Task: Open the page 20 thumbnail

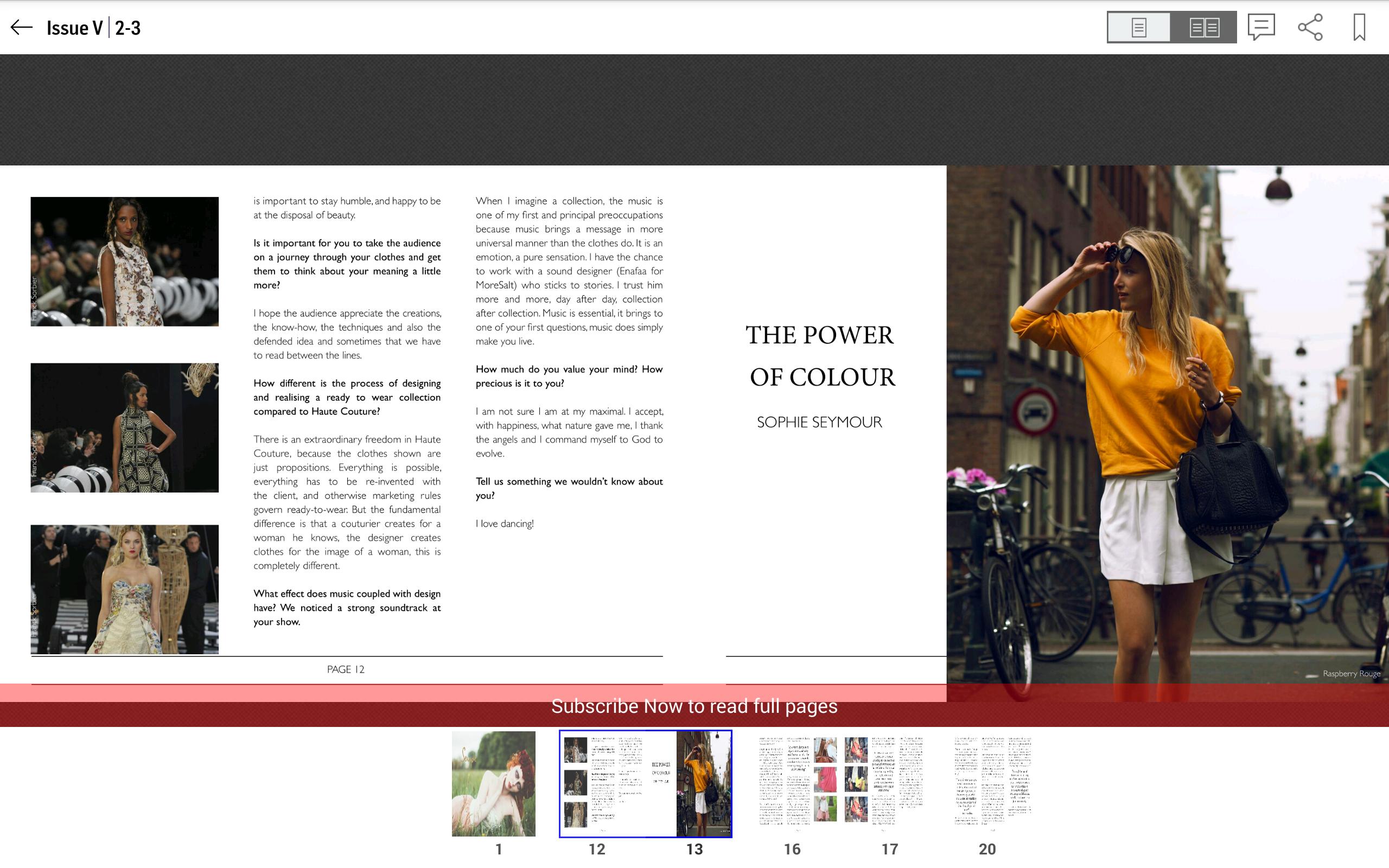Action: 992,783
